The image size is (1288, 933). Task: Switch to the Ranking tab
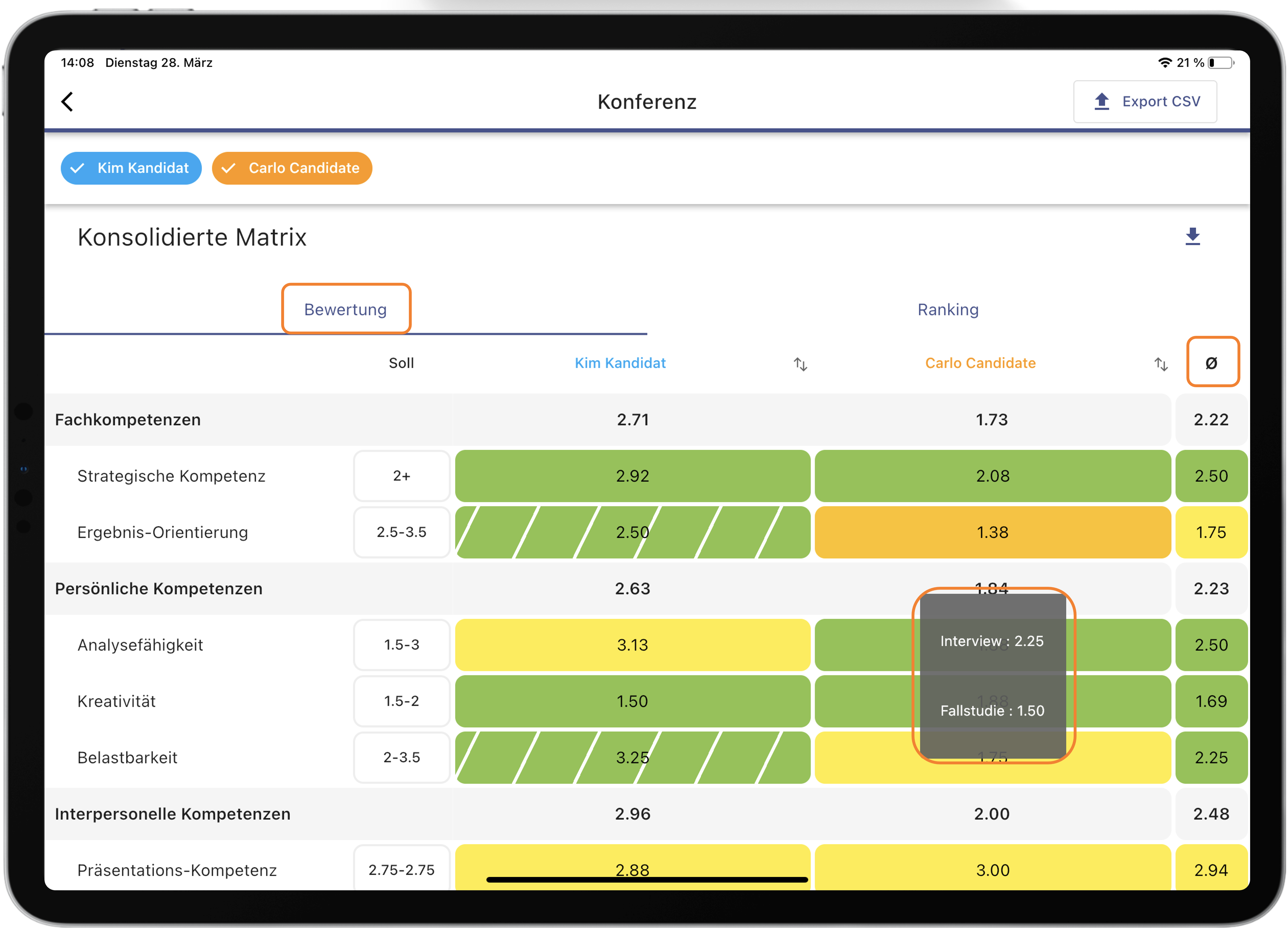click(948, 309)
